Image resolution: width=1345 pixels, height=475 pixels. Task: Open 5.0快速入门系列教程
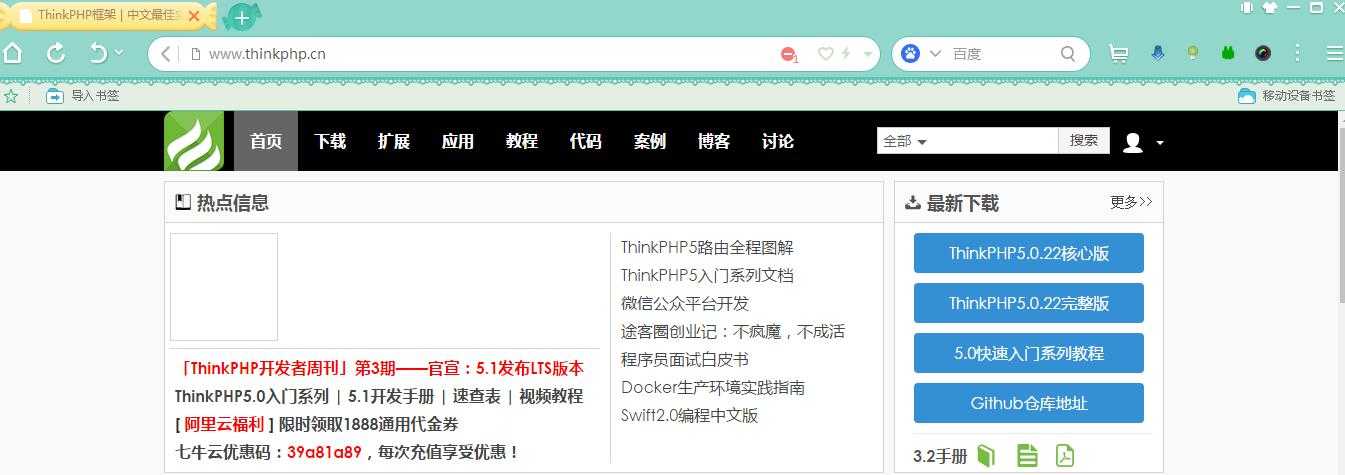click(1029, 353)
